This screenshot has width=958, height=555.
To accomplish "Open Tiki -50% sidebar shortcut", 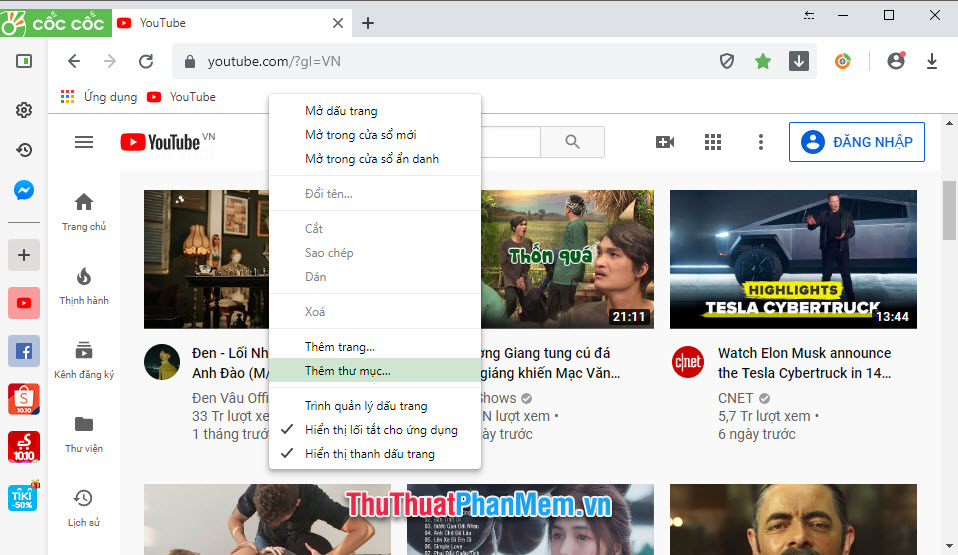I will pyautogui.click(x=24, y=496).
